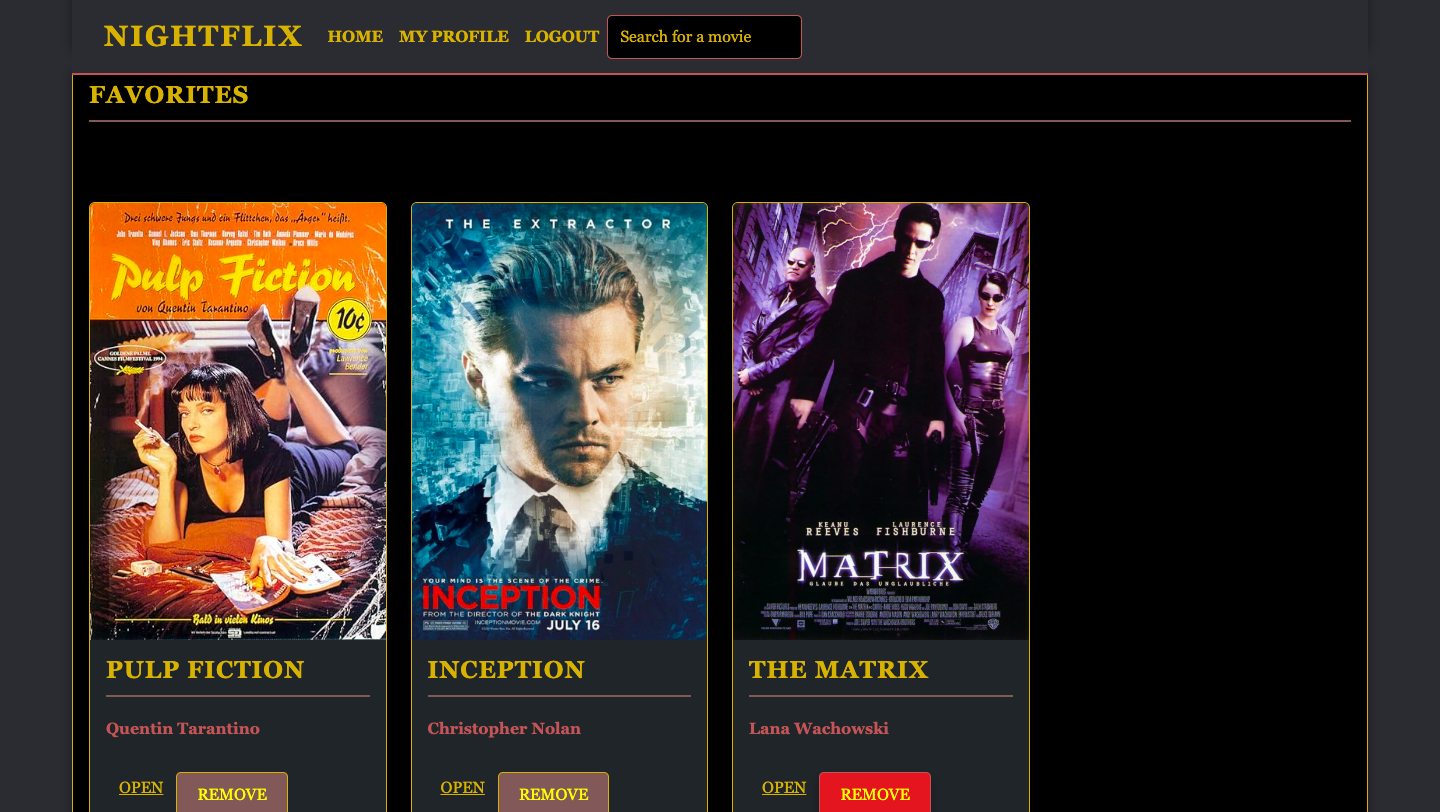Open The Matrix movie page
The height and width of the screenshot is (812, 1440).
coord(784,787)
